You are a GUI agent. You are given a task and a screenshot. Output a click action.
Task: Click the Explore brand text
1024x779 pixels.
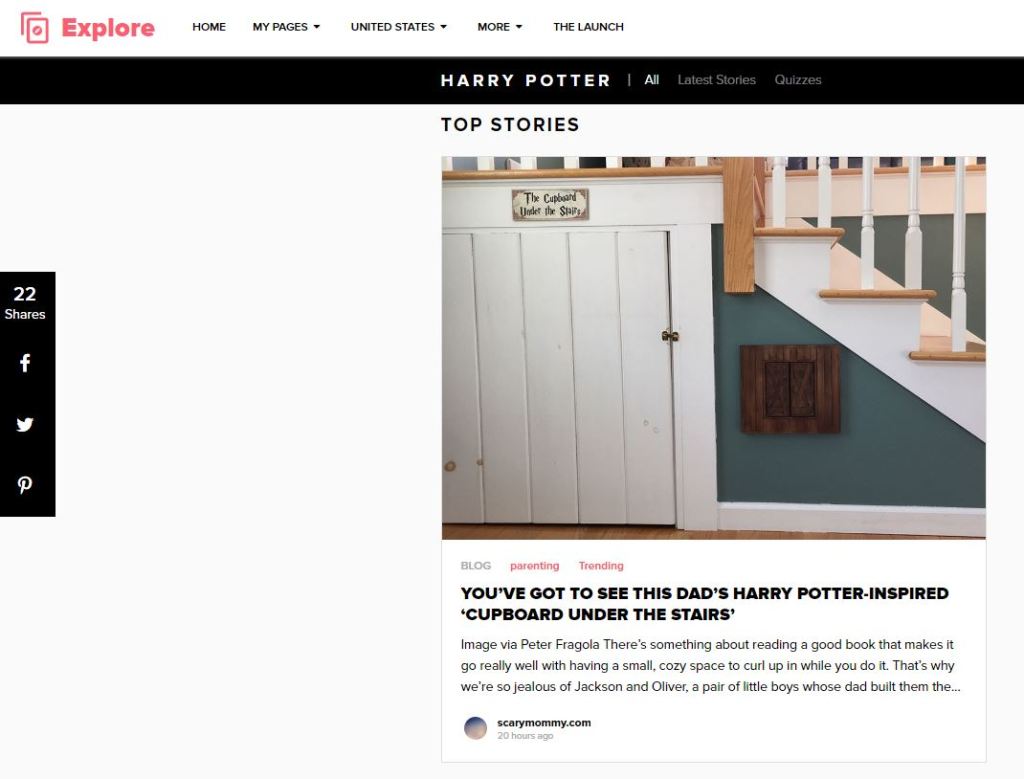tap(108, 28)
